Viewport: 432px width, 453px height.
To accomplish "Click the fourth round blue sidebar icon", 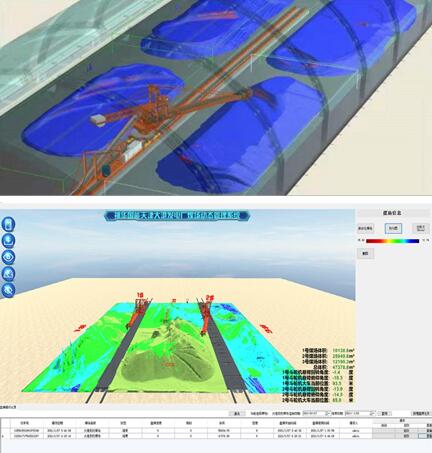I will [x=8, y=274].
